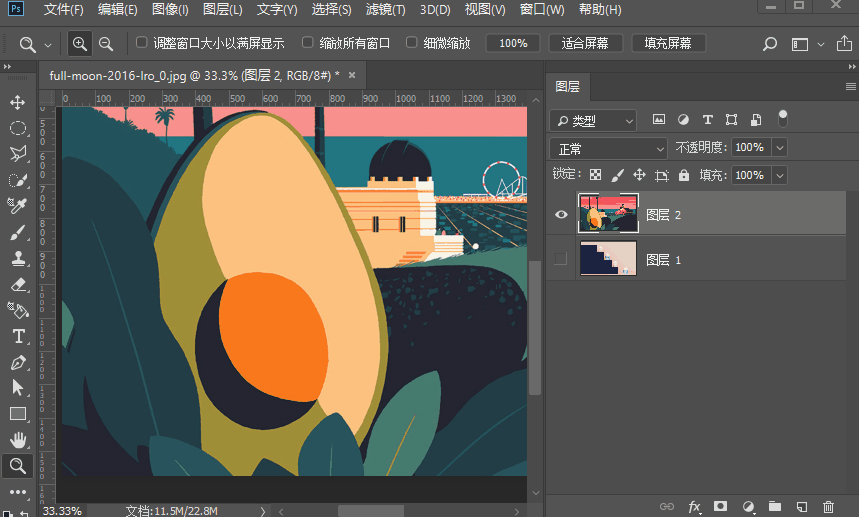This screenshot has height=517, width=859.
Task: Choose zoom out mode in options bar
Action: point(106,43)
